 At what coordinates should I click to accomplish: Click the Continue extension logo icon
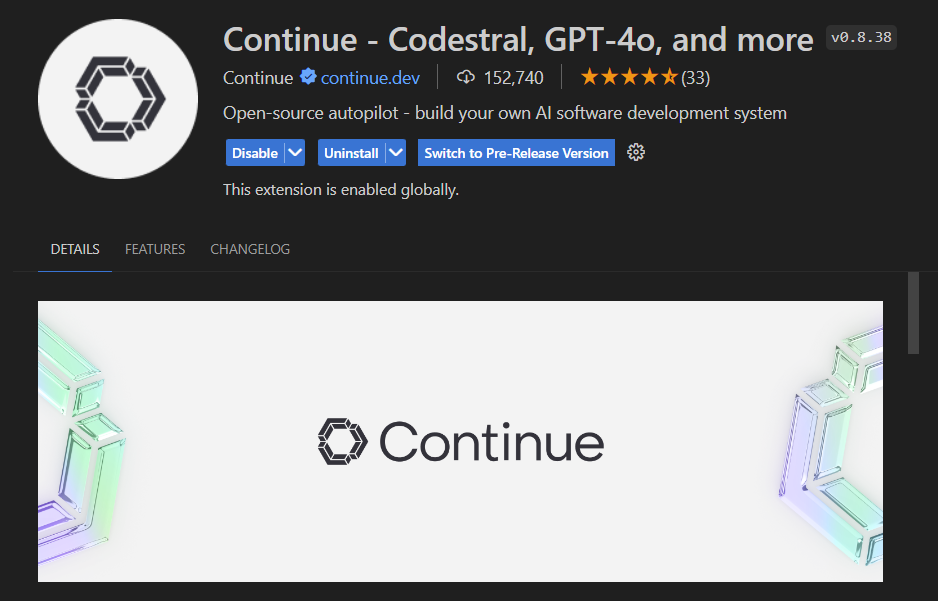click(118, 99)
